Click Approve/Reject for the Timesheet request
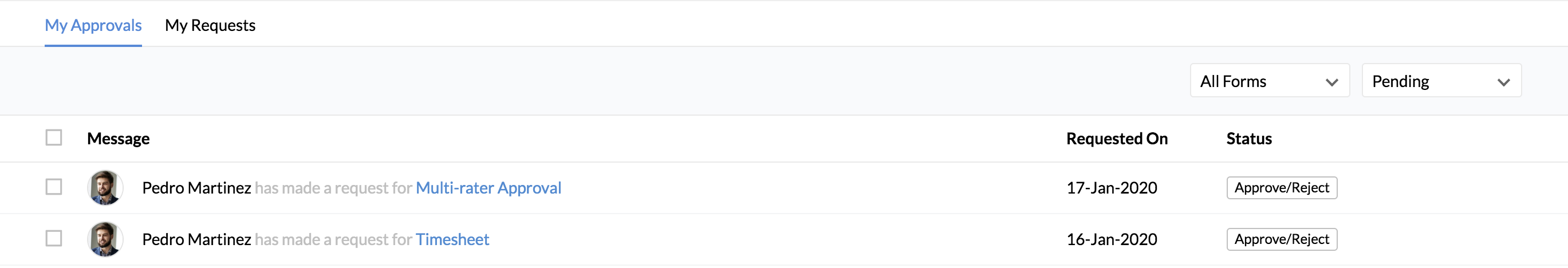 (x=1281, y=239)
